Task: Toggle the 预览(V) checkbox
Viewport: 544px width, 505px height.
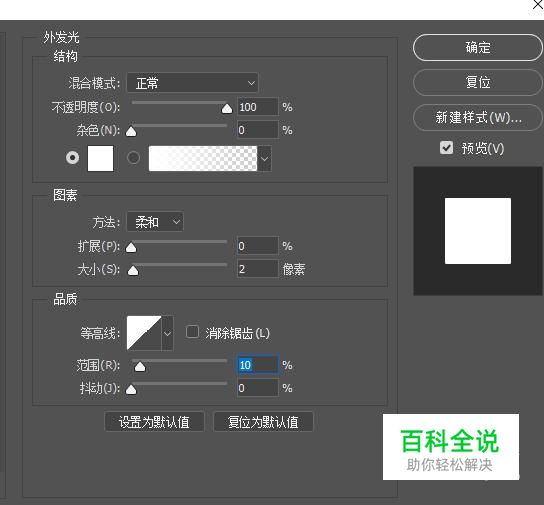Action: (446, 148)
